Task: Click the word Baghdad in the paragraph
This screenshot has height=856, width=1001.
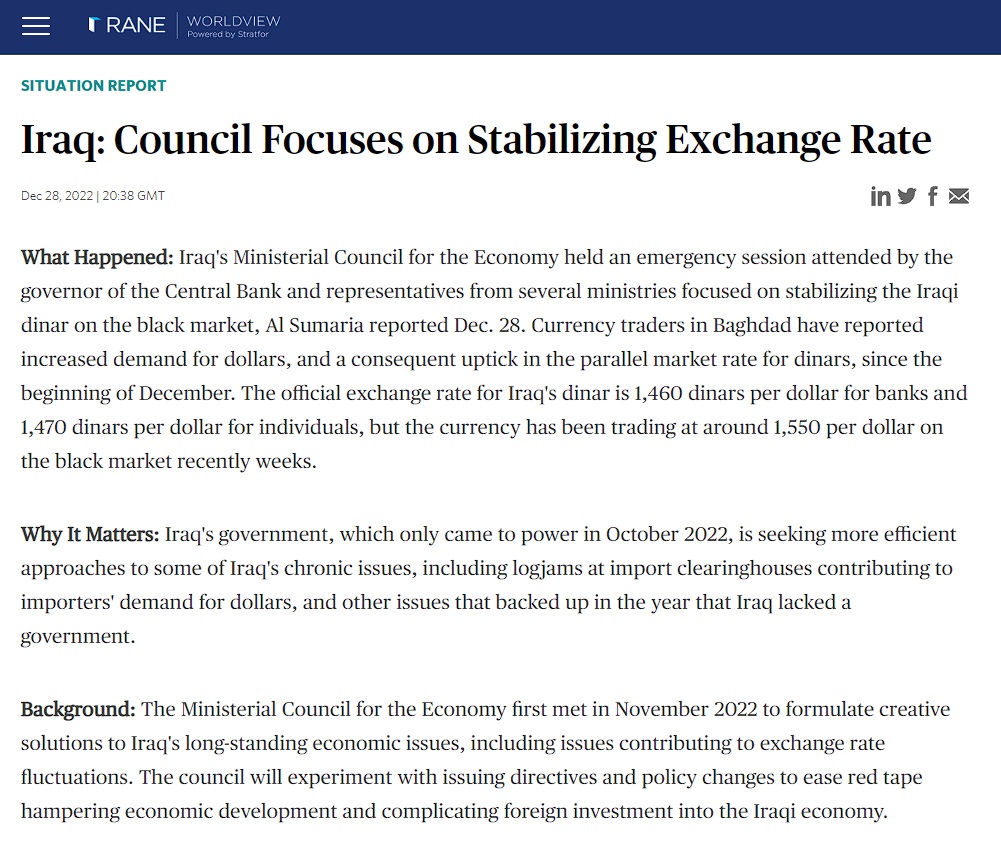Action: click(x=752, y=325)
